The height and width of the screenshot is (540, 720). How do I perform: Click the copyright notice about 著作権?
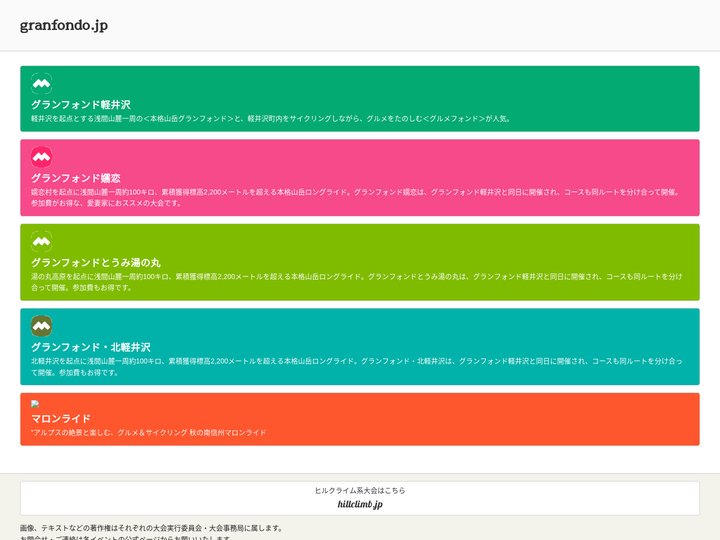[152, 528]
